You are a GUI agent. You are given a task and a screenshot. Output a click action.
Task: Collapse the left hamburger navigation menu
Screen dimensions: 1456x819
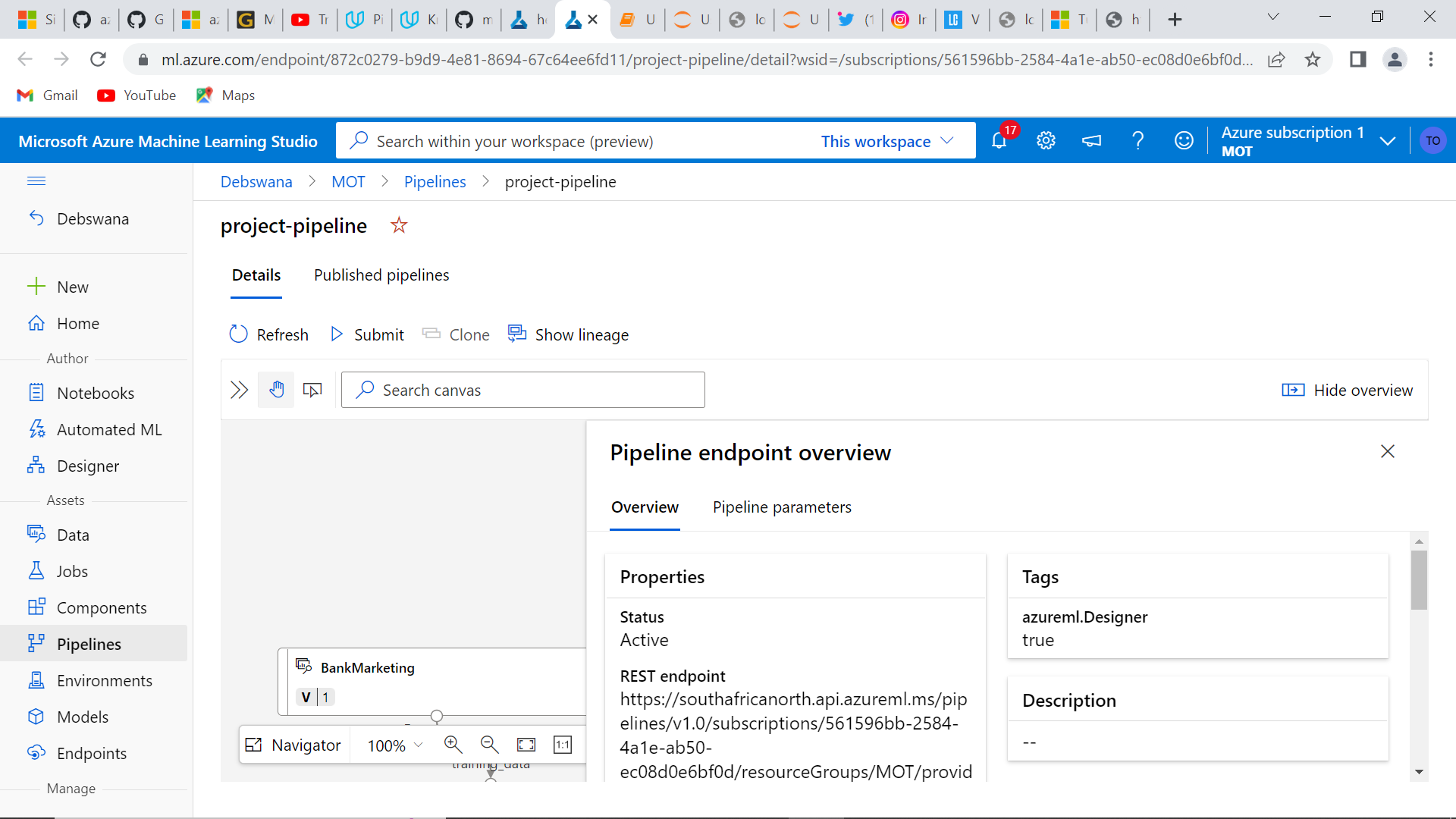point(36,181)
